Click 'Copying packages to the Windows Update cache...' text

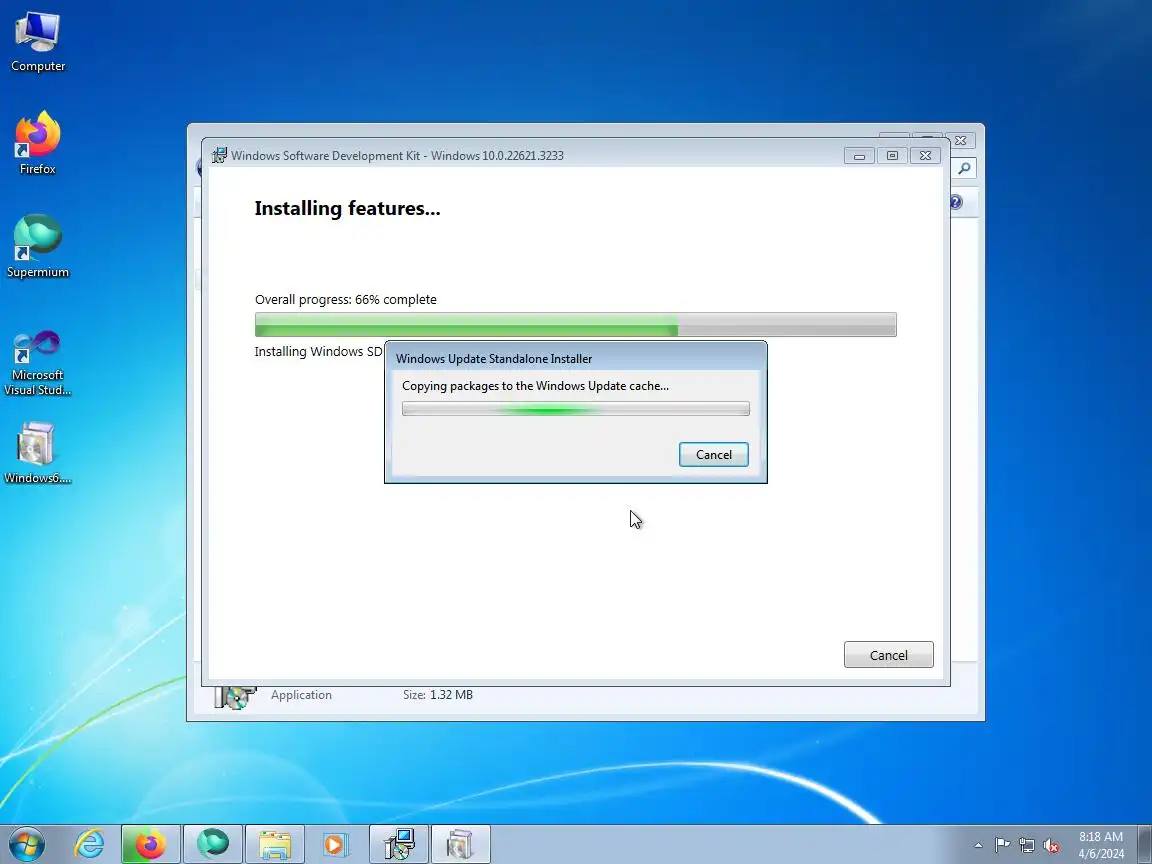tap(536, 386)
